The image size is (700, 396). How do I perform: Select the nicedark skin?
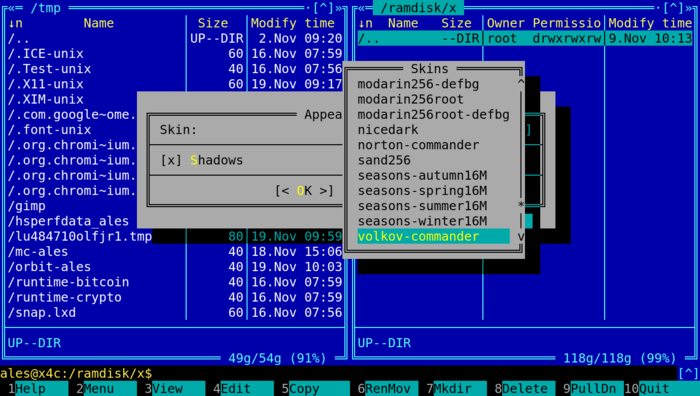(388, 130)
